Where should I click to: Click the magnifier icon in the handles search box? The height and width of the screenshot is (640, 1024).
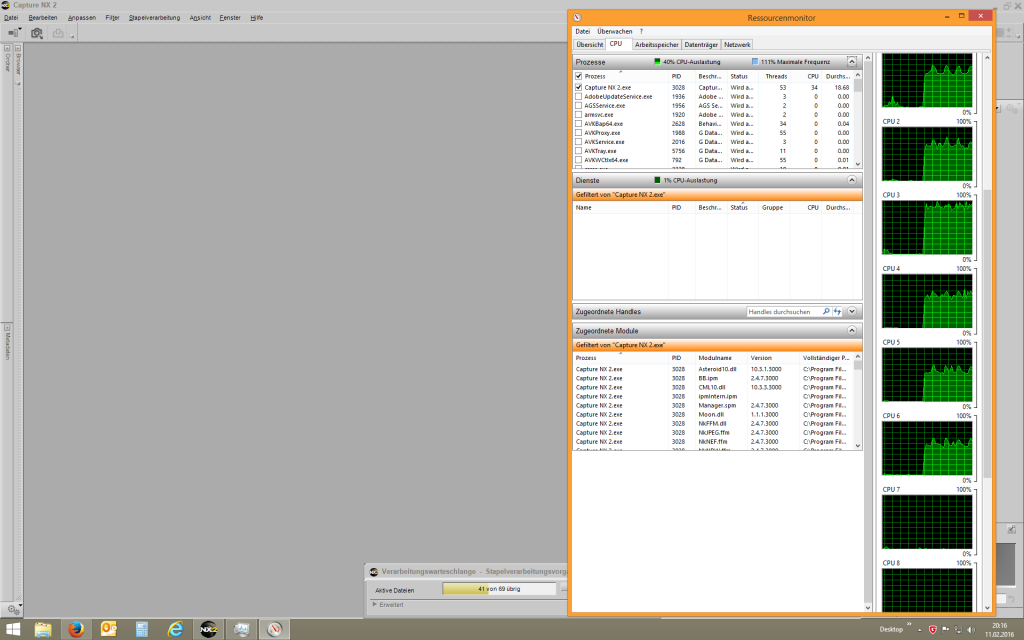(x=826, y=312)
